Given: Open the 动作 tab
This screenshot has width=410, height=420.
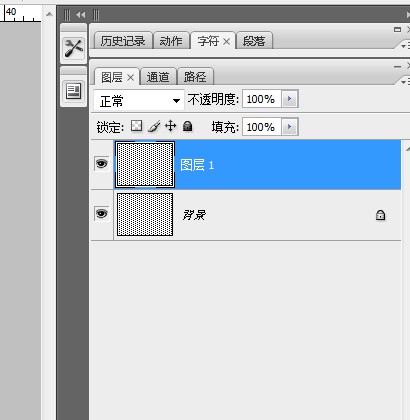Looking at the screenshot, I should pyautogui.click(x=171, y=41).
